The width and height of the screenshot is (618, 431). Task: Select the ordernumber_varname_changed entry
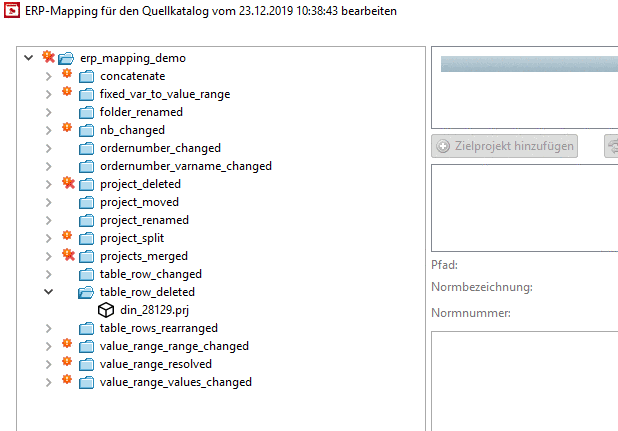coord(185,166)
